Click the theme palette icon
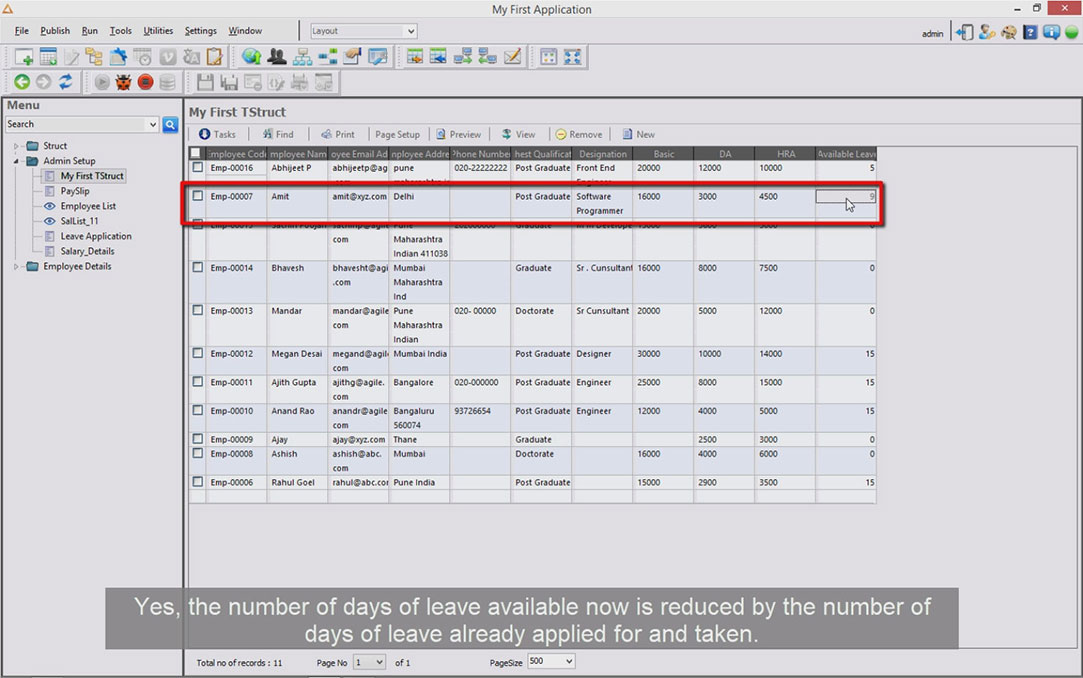Image resolution: width=1083 pixels, height=678 pixels. tap(1008, 32)
